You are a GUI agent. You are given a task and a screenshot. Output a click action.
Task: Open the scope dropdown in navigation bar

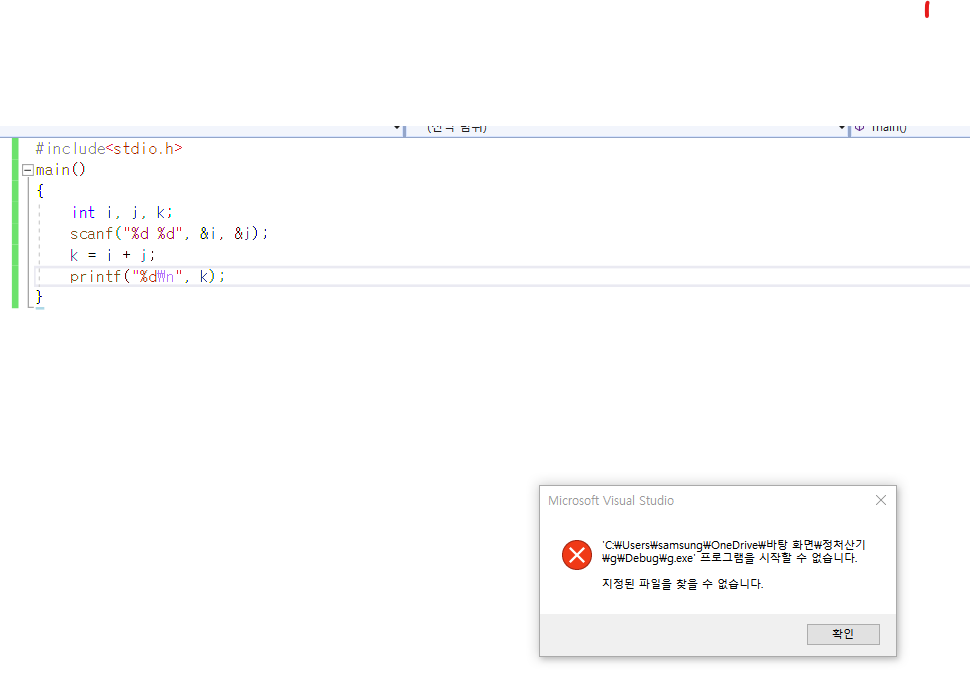point(625,130)
